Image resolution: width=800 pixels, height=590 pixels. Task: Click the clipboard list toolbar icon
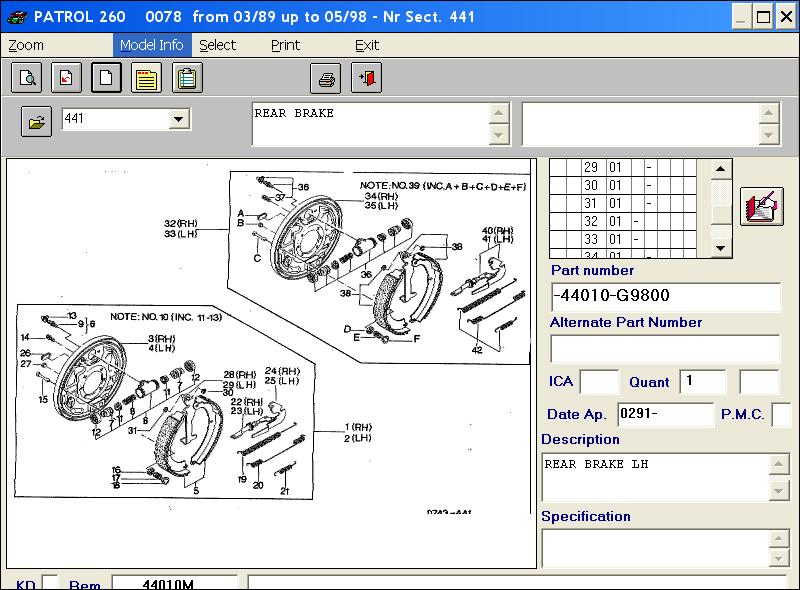click(x=187, y=78)
